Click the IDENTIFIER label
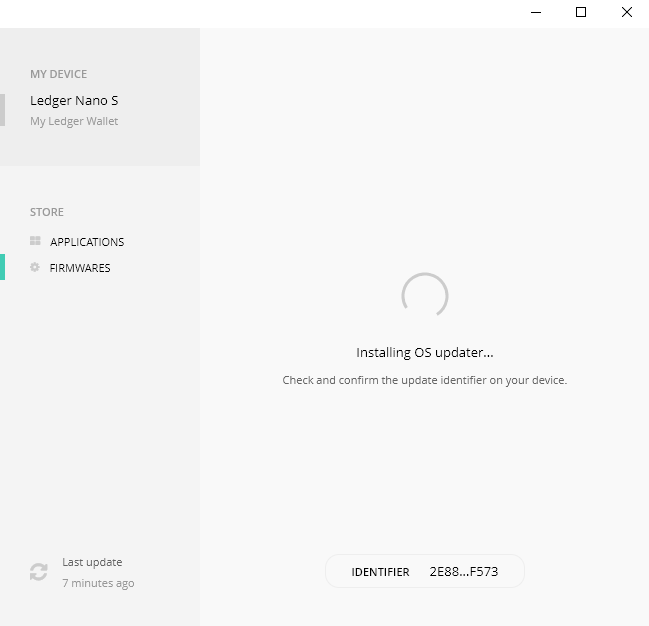The height and width of the screenshot is (626, 649). pyautogui.click(x=380, y=572)
